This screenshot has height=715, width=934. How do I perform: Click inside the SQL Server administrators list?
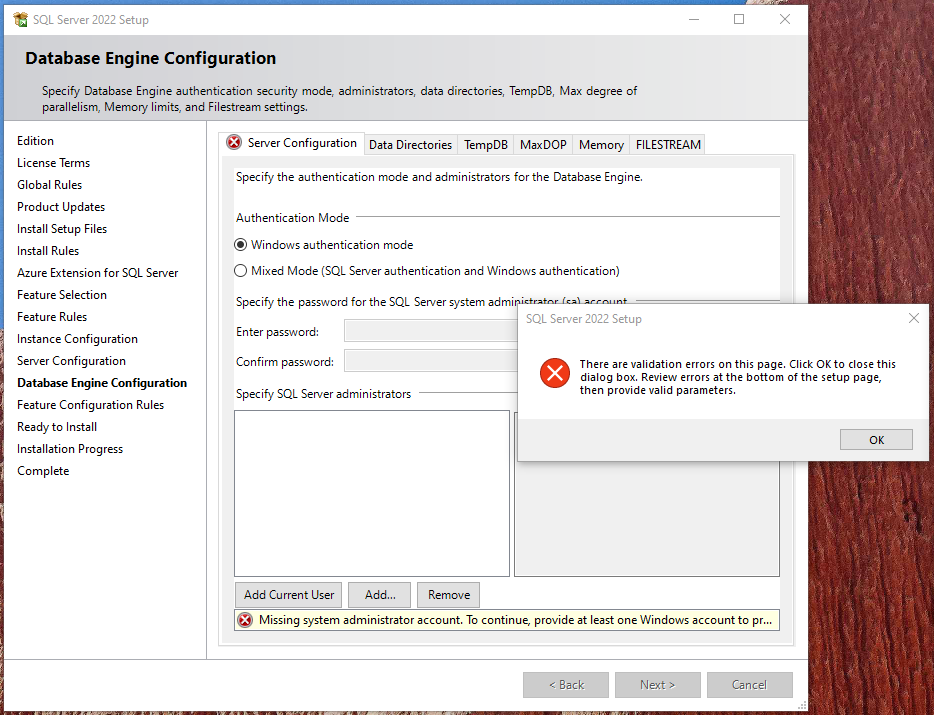(x=372, y=492)
